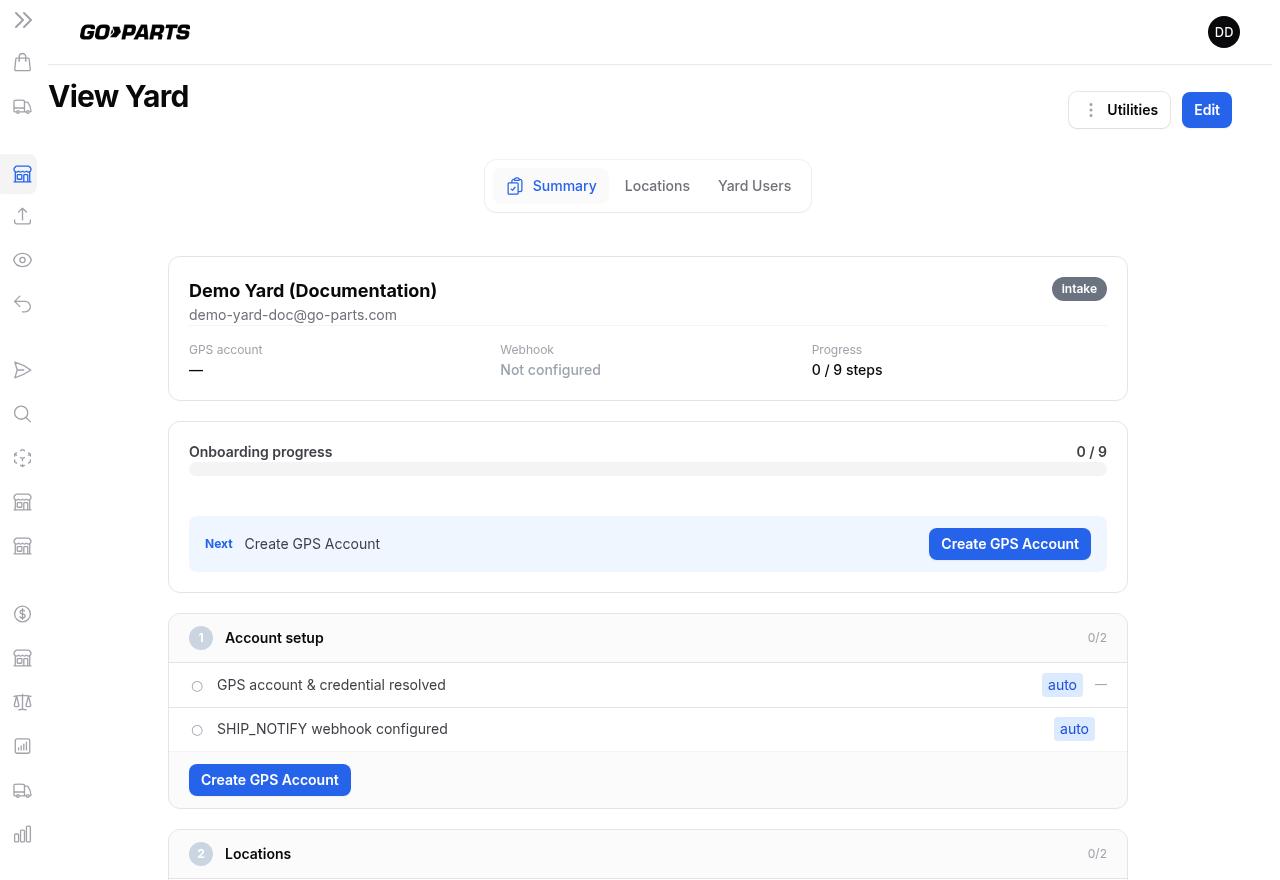
Task: Click the "0/2" count in Locations section
Action: click(x=1097, y=854)
